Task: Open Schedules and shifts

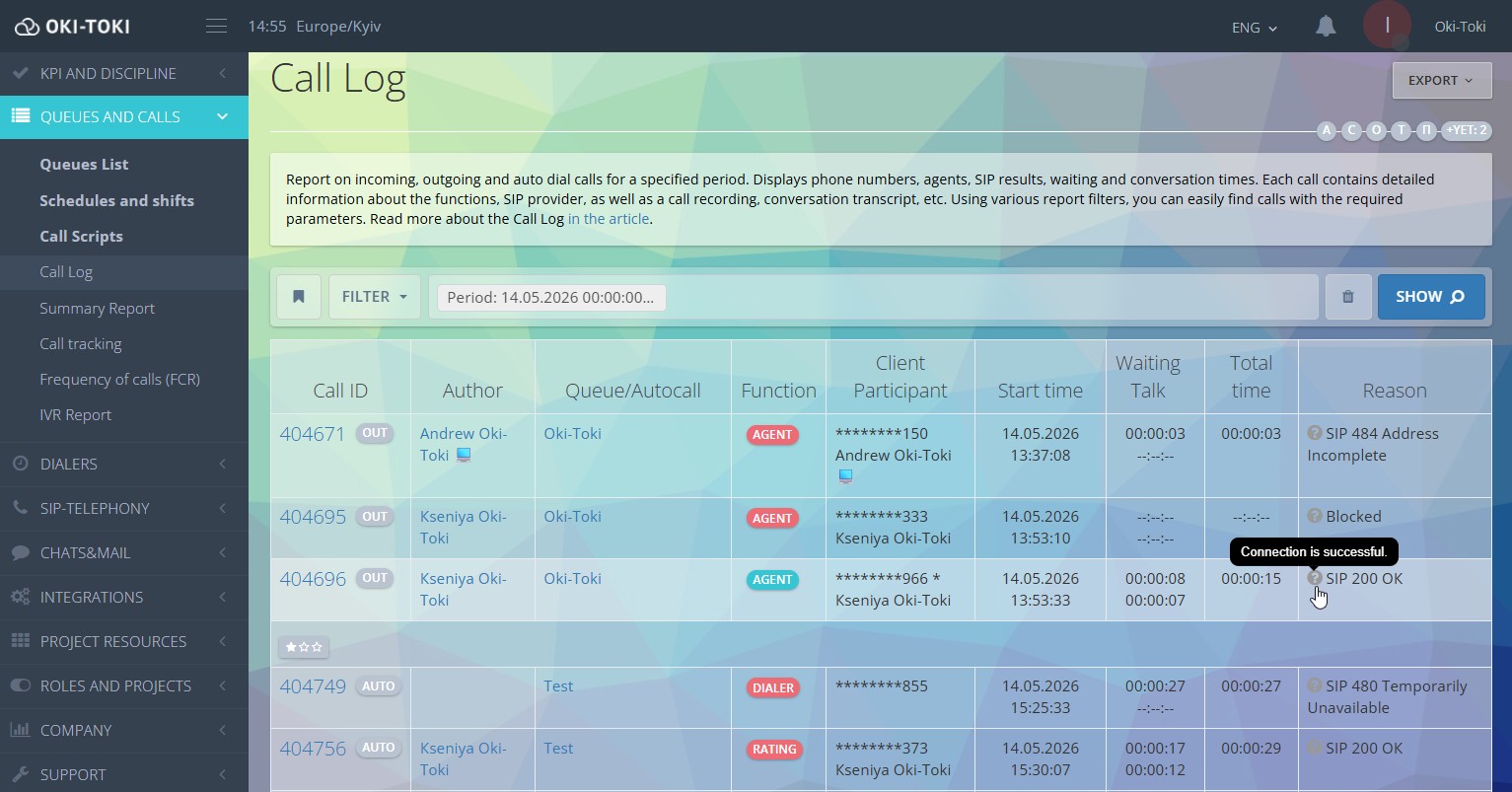Action: (x=116, y=200)
